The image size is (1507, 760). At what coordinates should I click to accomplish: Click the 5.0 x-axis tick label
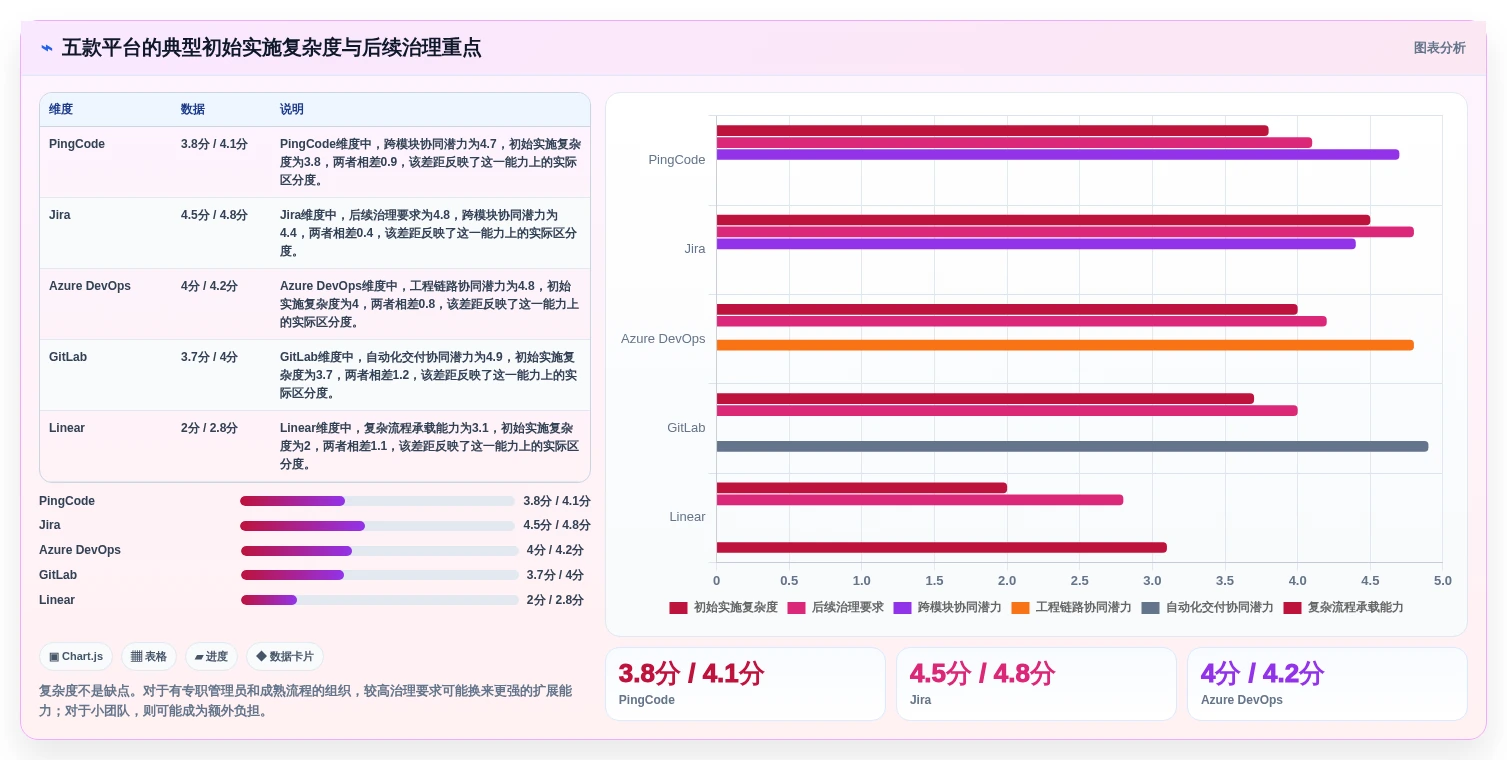click(1442, 581)
